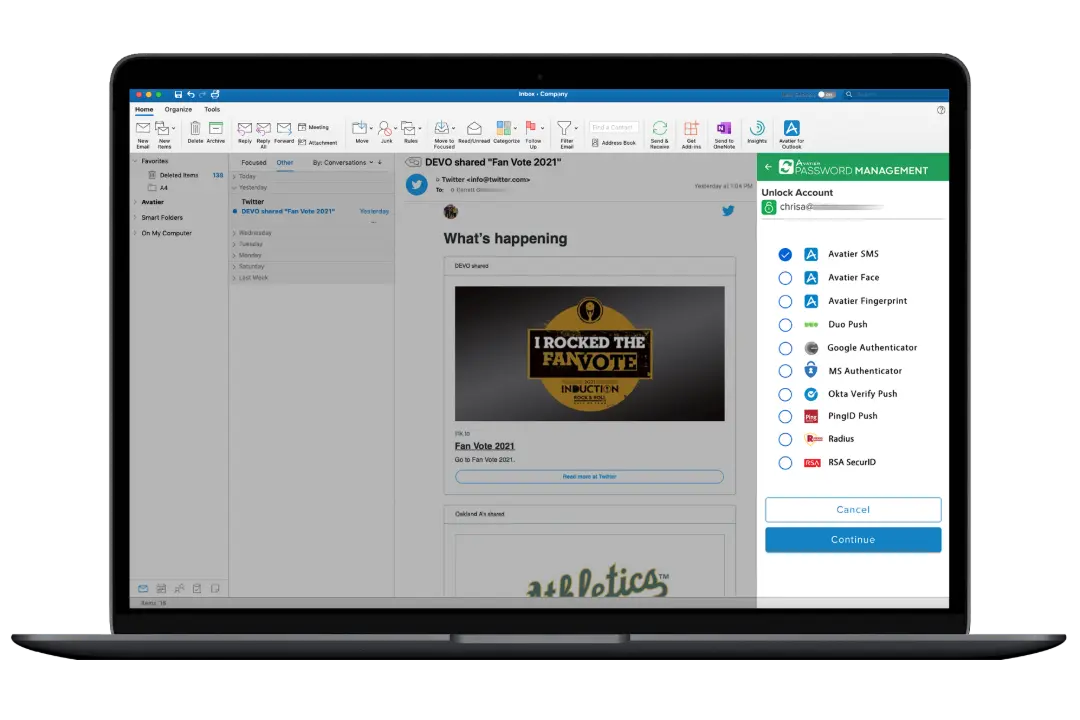Expand the Today message group

coord(235,176)
